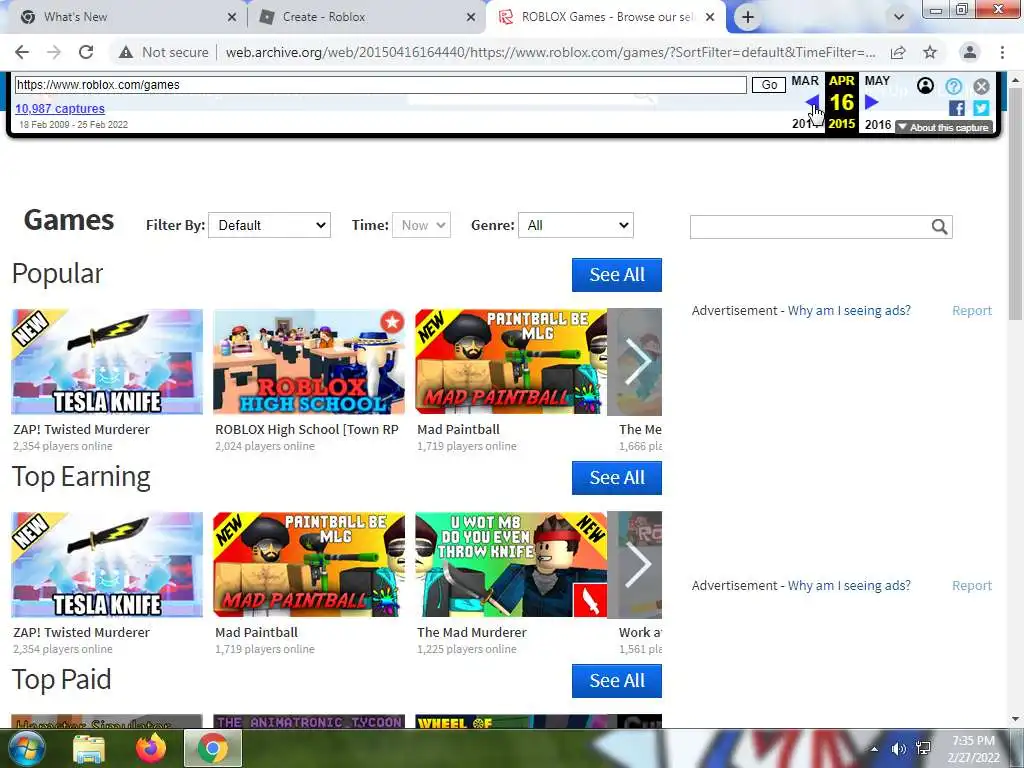Screen dimensions: 1024x768
Task: Reload the current page
Action: coord(86,52)
